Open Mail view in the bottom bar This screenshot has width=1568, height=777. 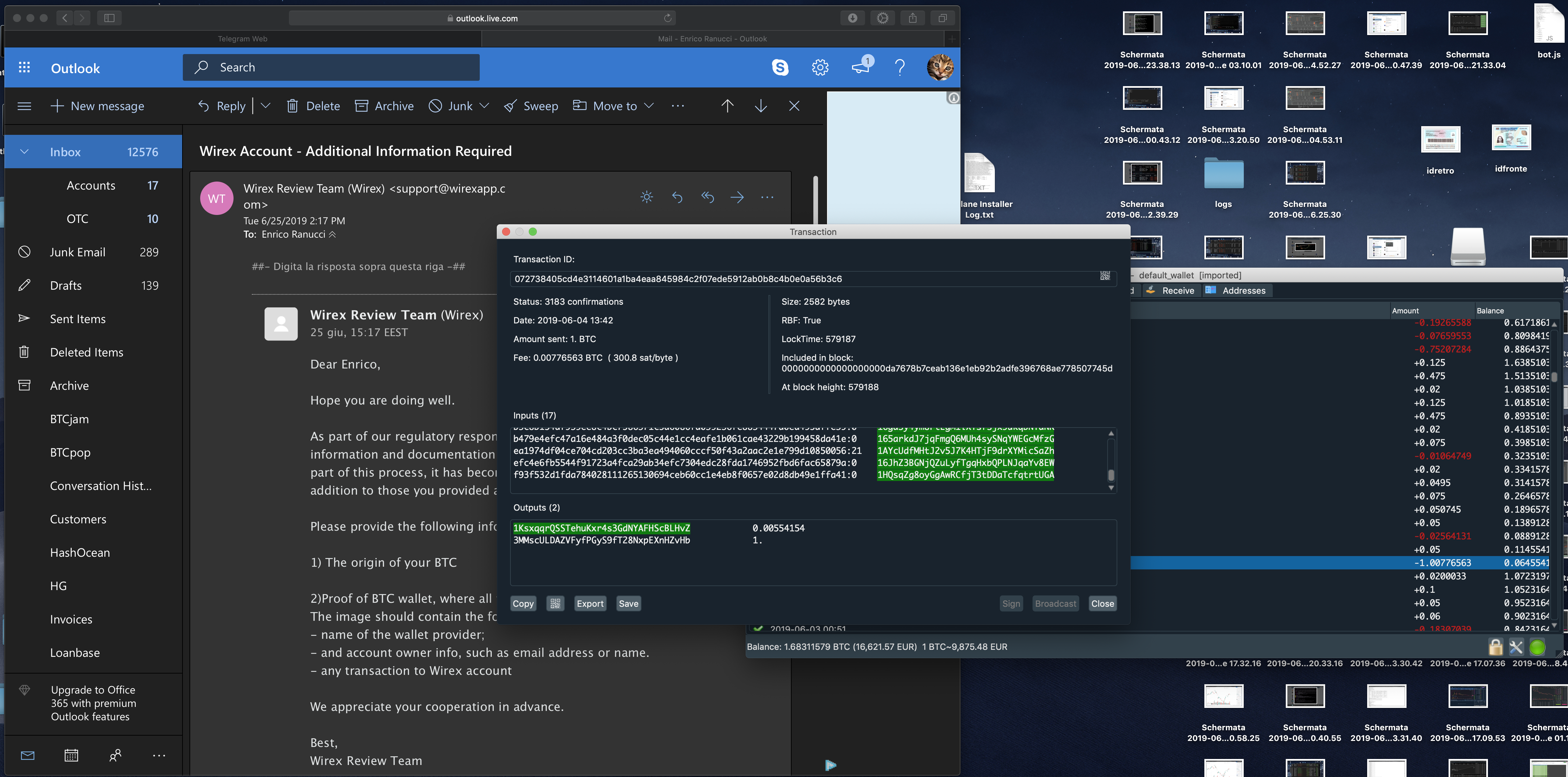[x=27, y=756]
